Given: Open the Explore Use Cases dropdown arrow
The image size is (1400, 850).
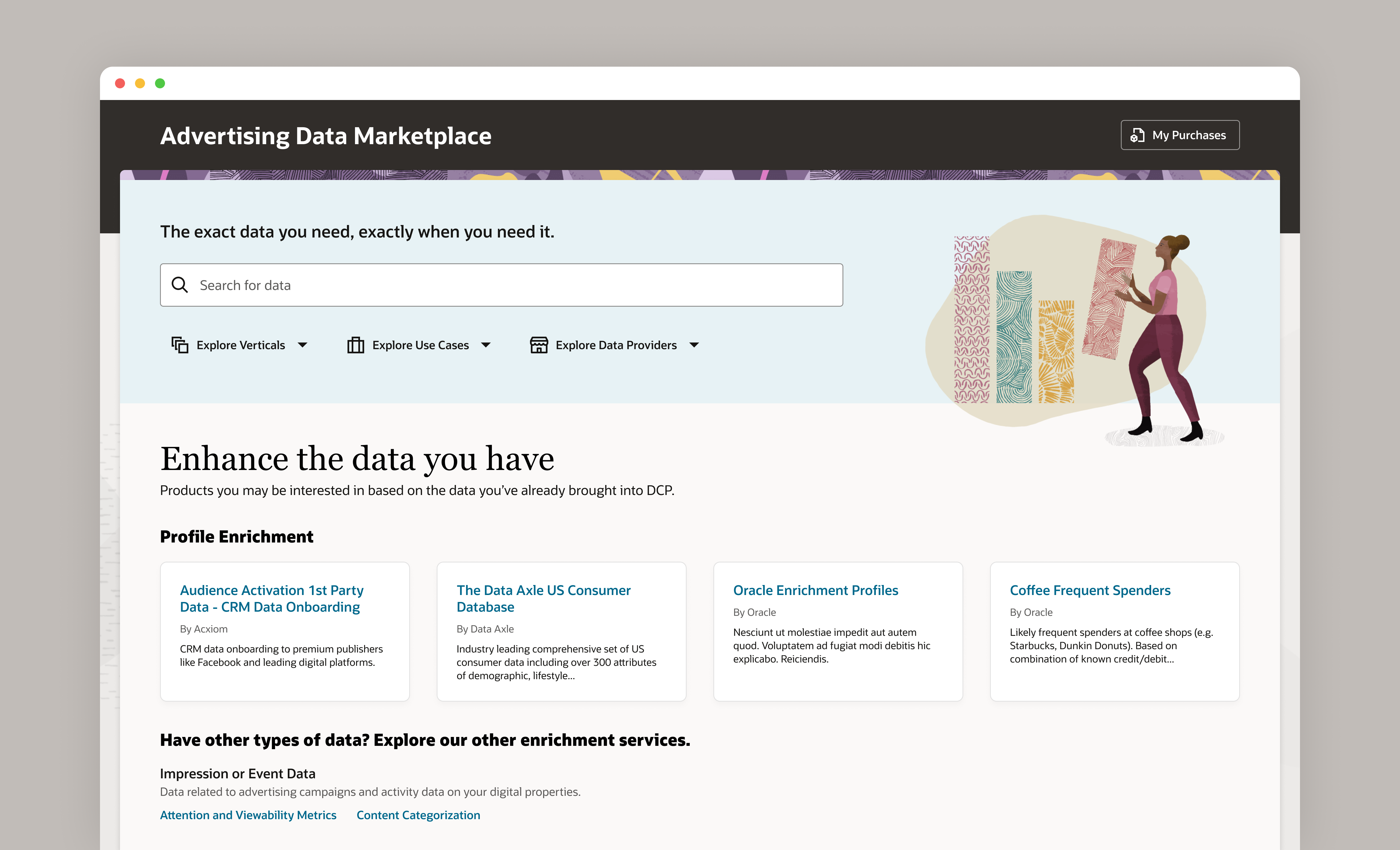Looking at the screenshot, I should click(x=486, y=345).
